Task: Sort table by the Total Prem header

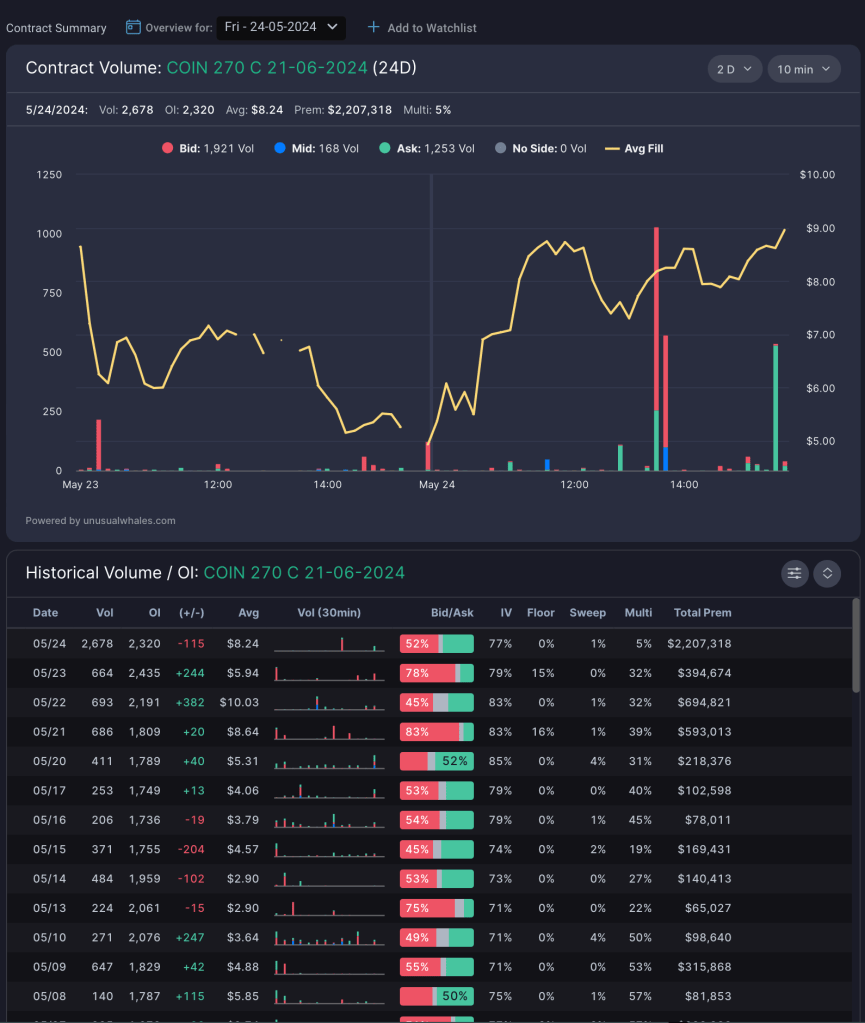Action: 702,613
